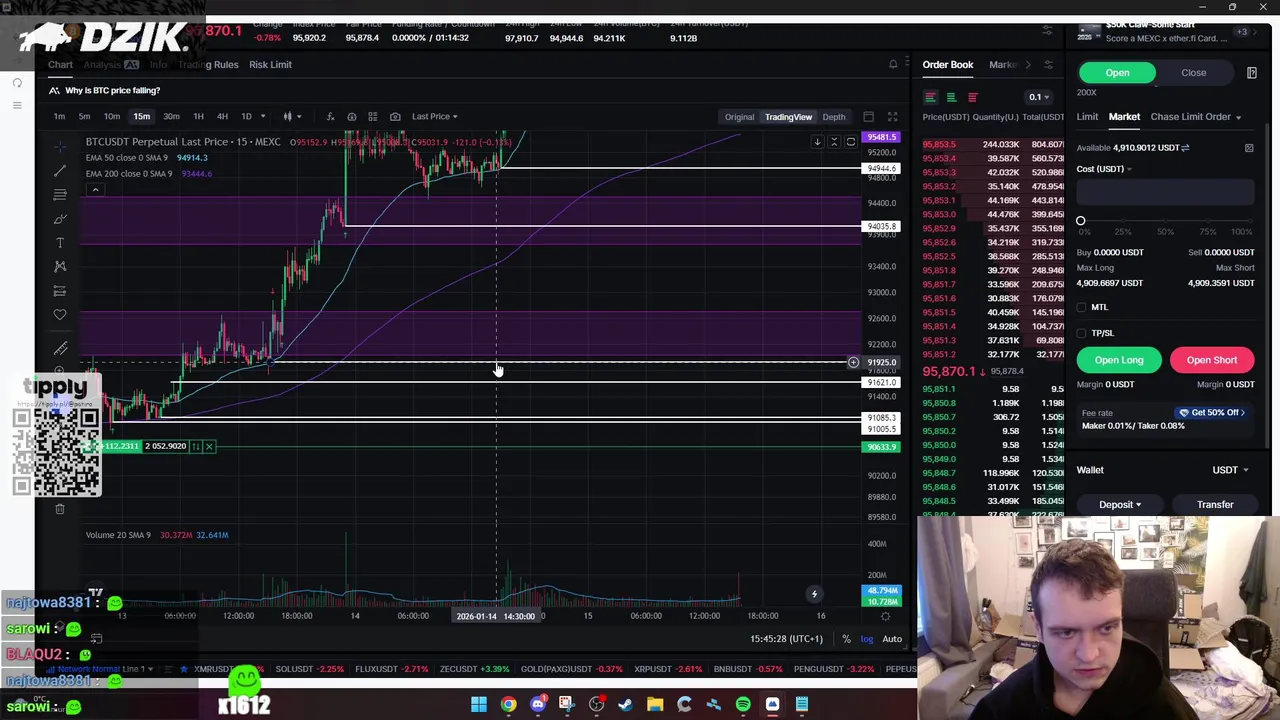Image resolution: width=1280 pixels, height=720 pixels.
Task: Open the chart layout selector icon
Action: (x=868, y=116)
